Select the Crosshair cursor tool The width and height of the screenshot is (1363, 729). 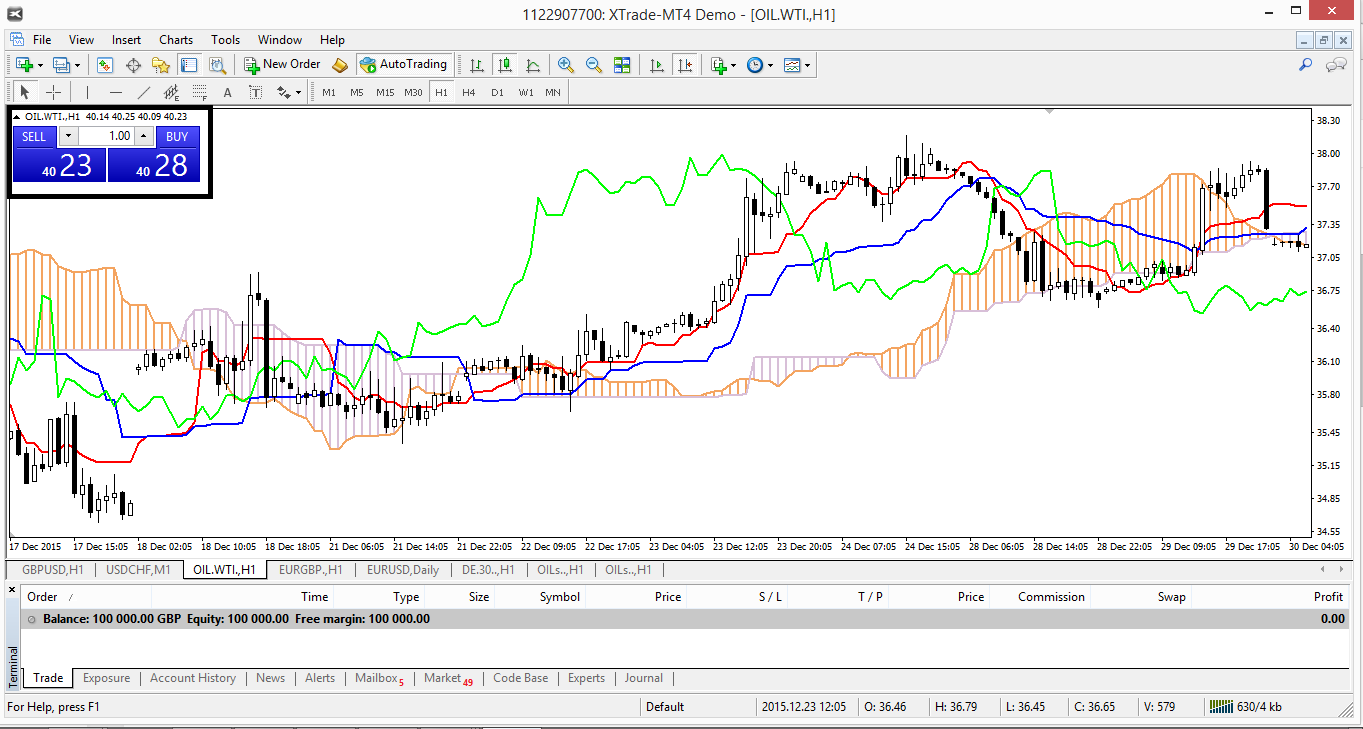pos(53,93)
